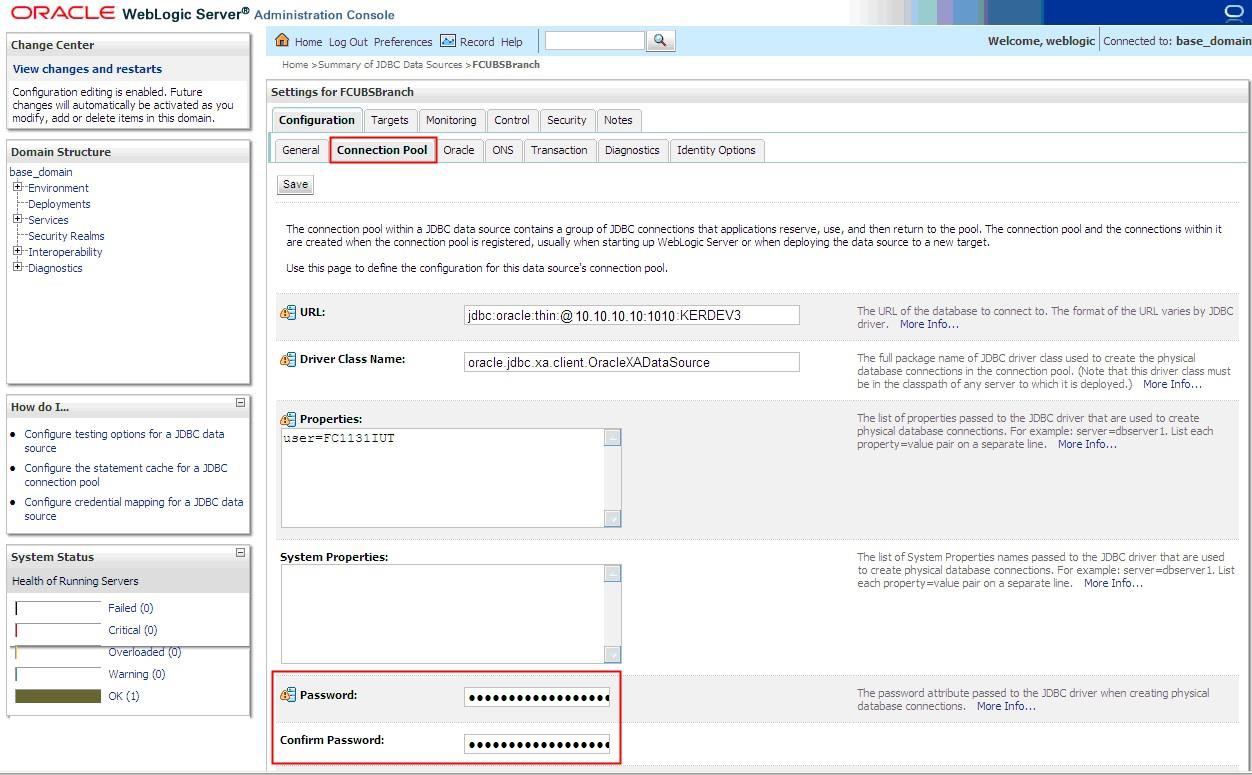
Task: Open More Info link for System Properties
Action: click(1113, 583)
